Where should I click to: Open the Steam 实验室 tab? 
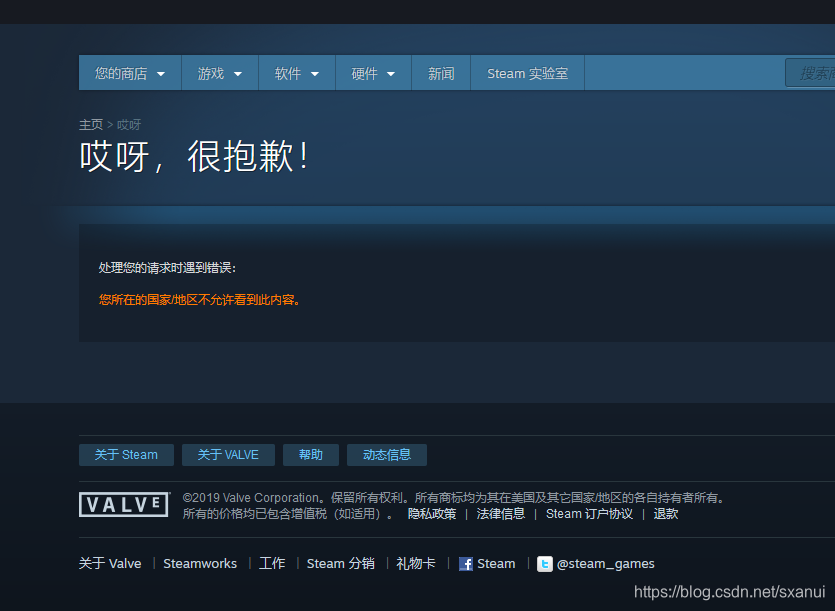coord(527,73)
